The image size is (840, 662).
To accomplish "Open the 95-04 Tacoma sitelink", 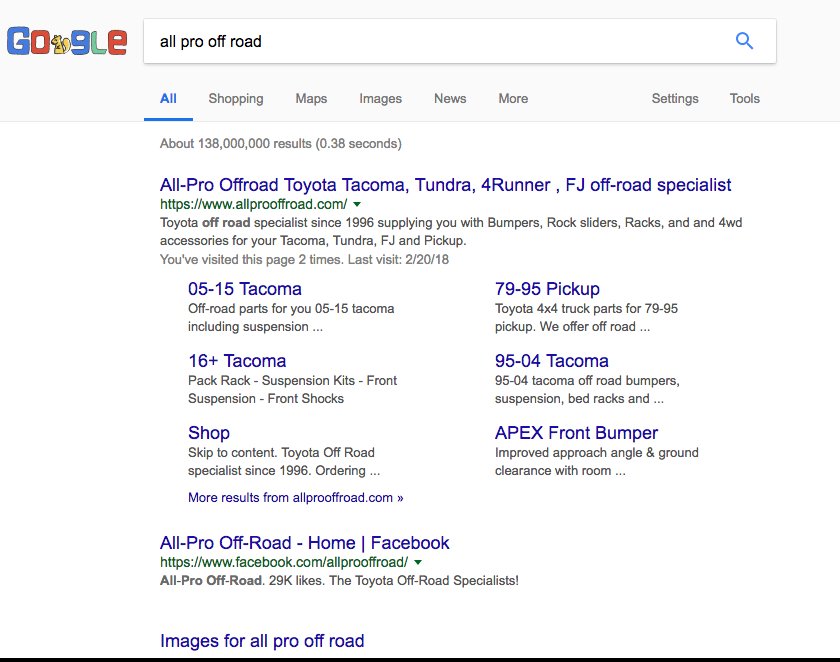I will (551, 360).
